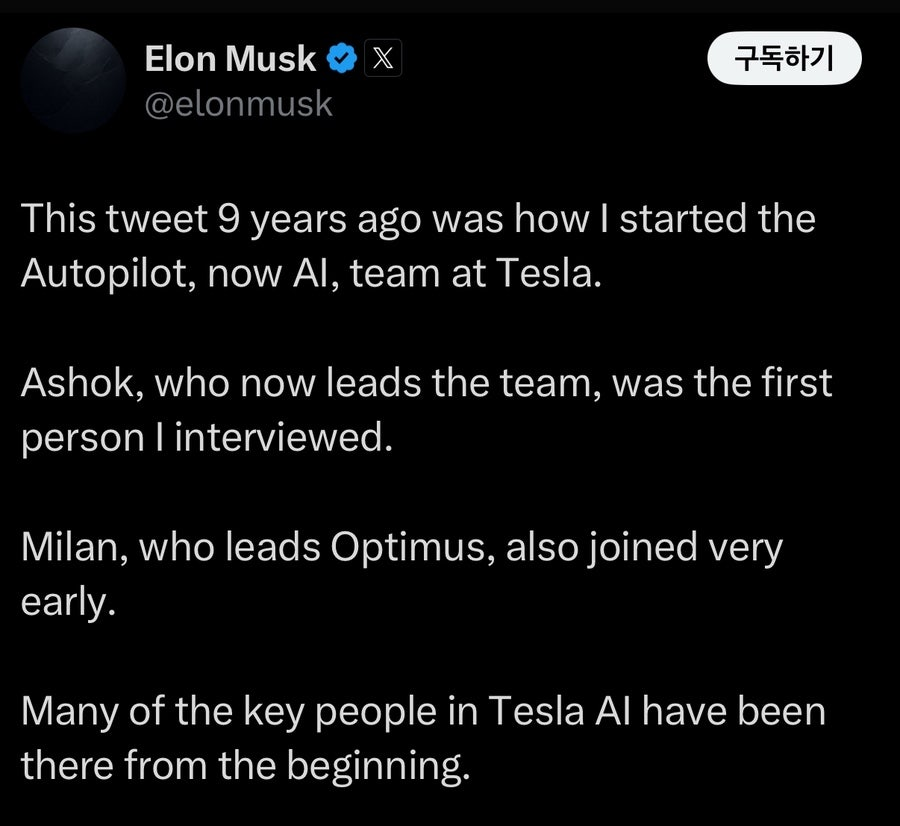Click the name 'Ashok' in the tweet
Screen dimensions: 900x826
pos(77,382)
